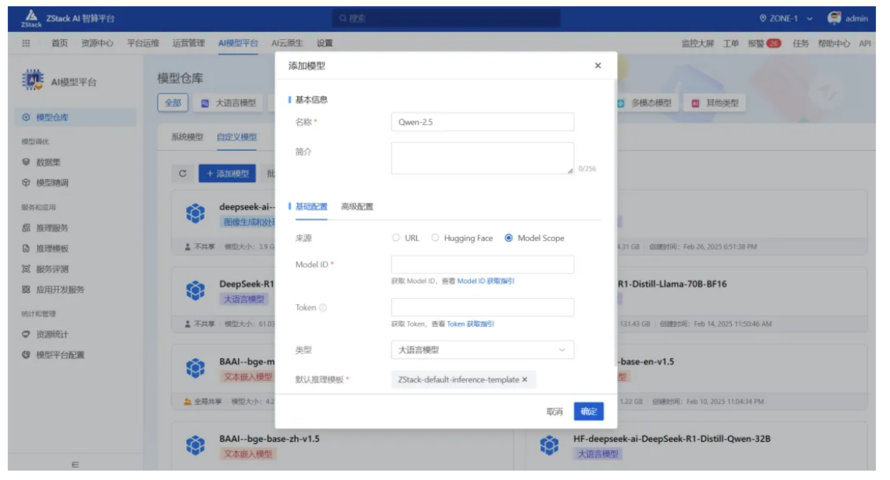Open the ZONE-1 zone selector dropdown
Viewport: 890px width, 480px height.
pos(786,18)
